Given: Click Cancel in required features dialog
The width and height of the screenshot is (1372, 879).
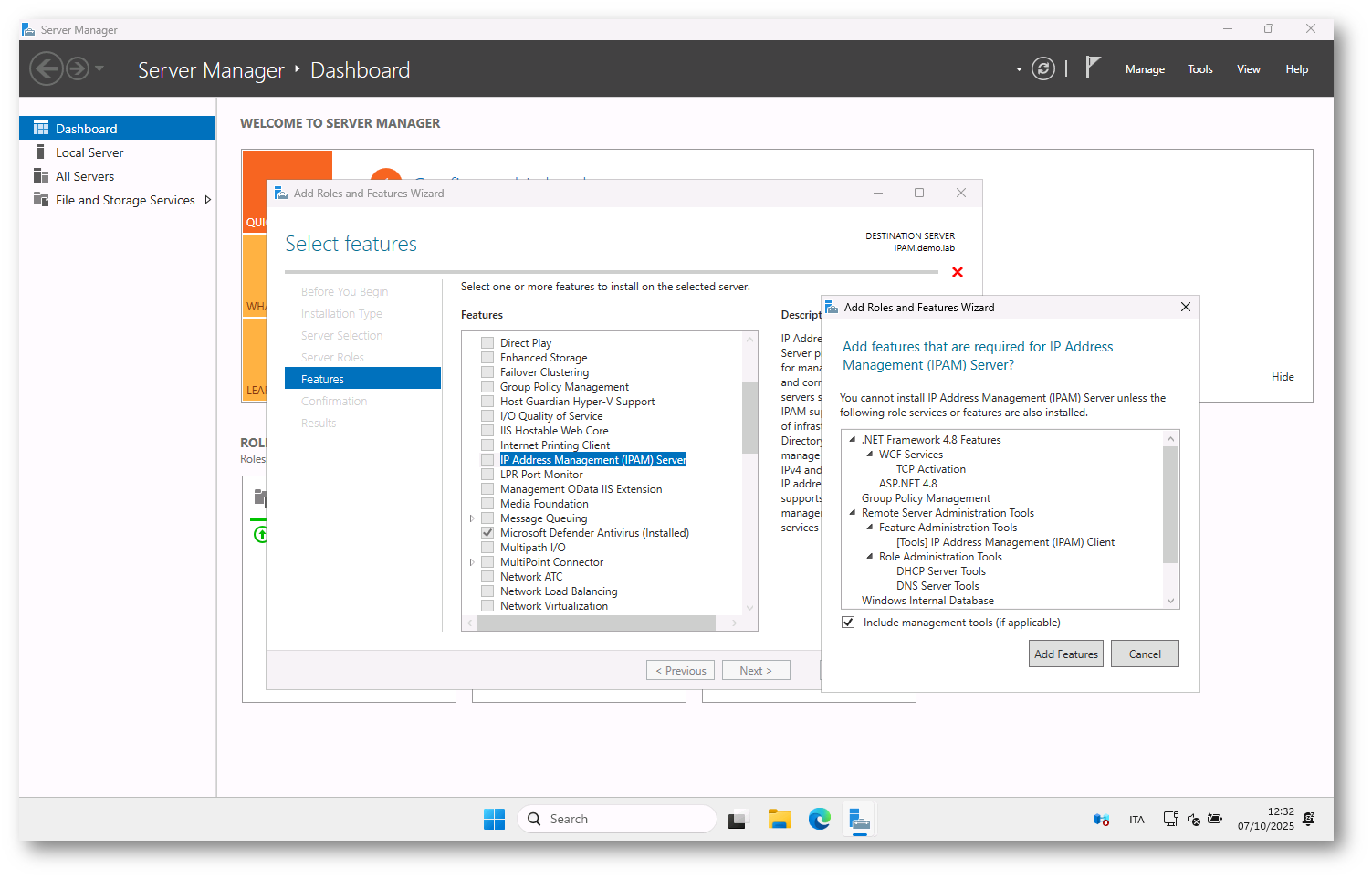Looking at the screenshot, I should coord(1144,654).
